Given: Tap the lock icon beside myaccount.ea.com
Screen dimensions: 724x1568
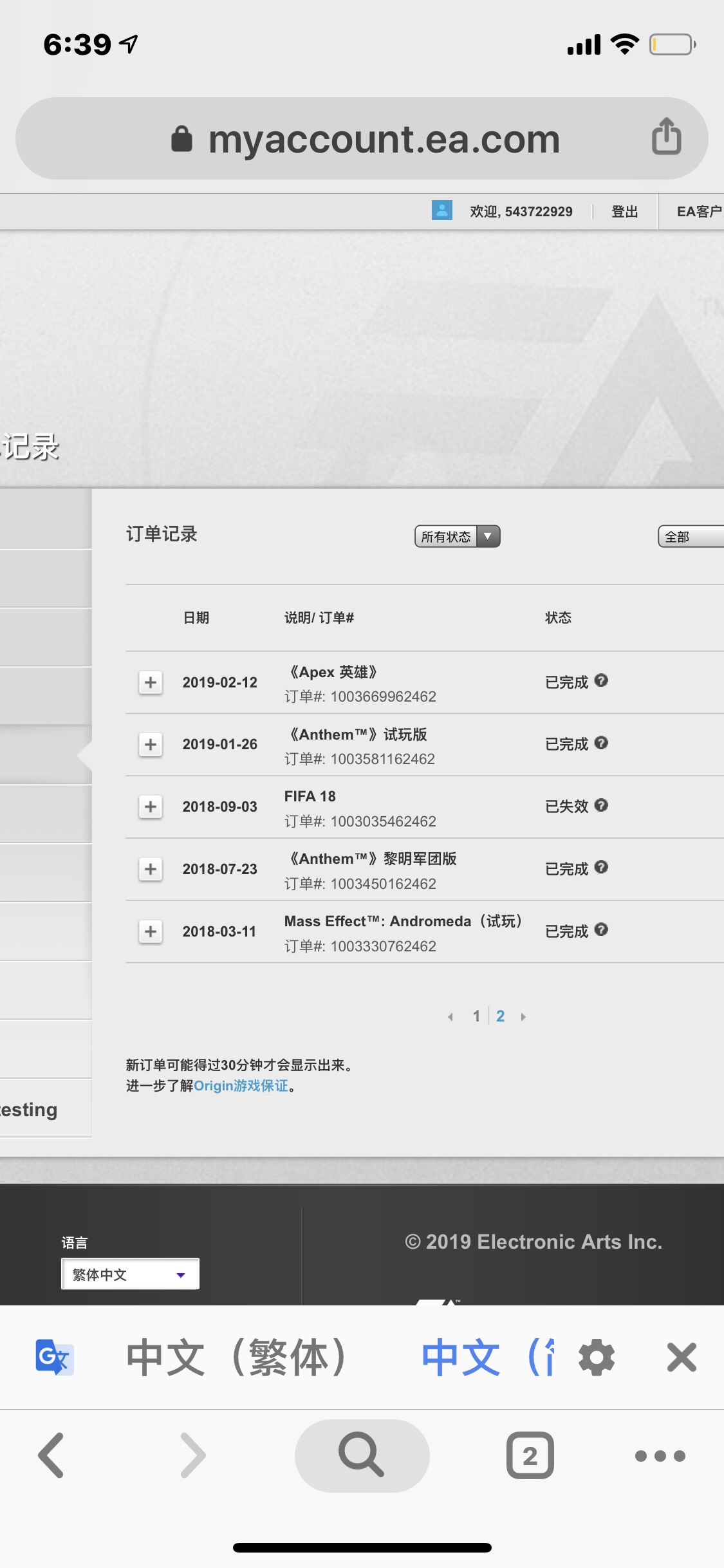Looking at the screenshot, I should (x=181, y=138).
